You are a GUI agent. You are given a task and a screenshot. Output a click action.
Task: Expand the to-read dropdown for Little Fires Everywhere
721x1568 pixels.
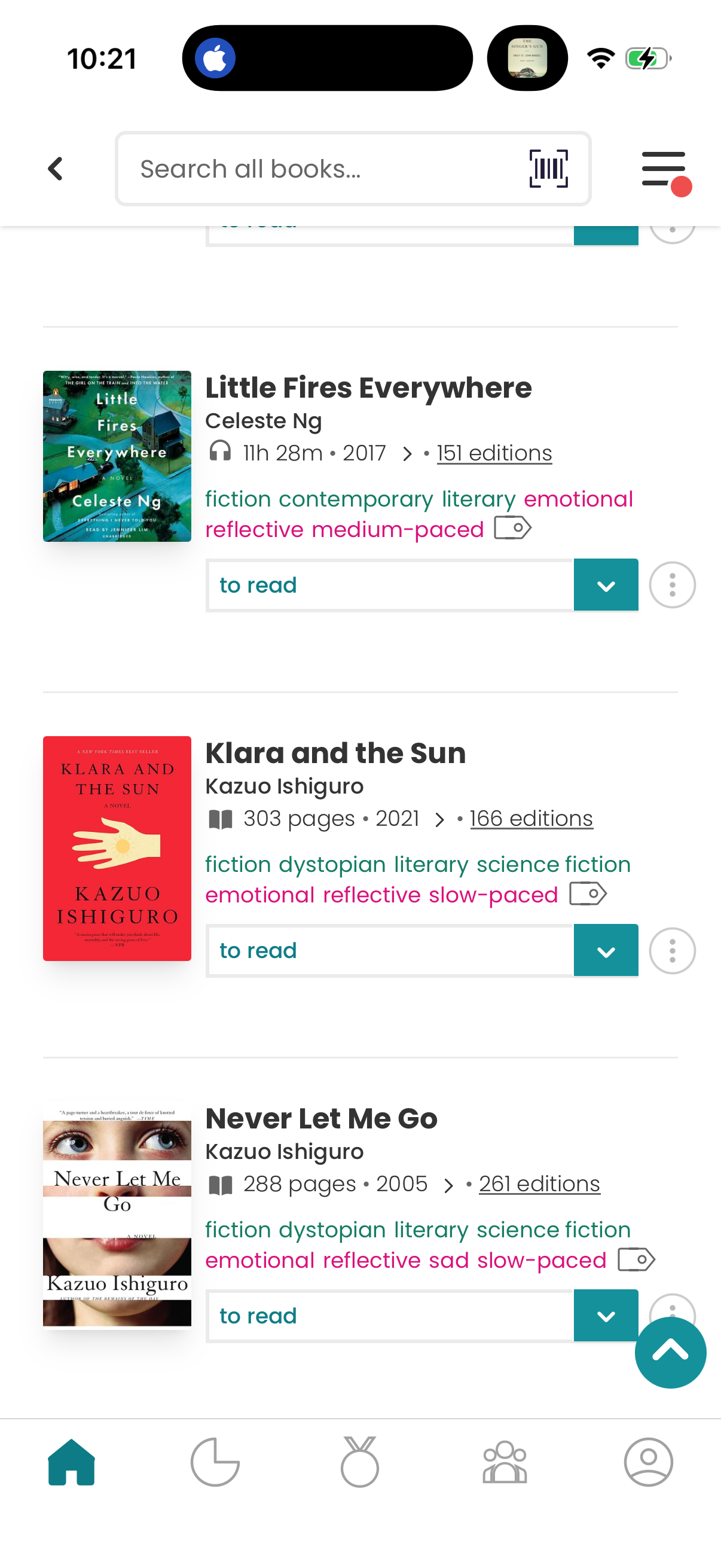(606, 585)
